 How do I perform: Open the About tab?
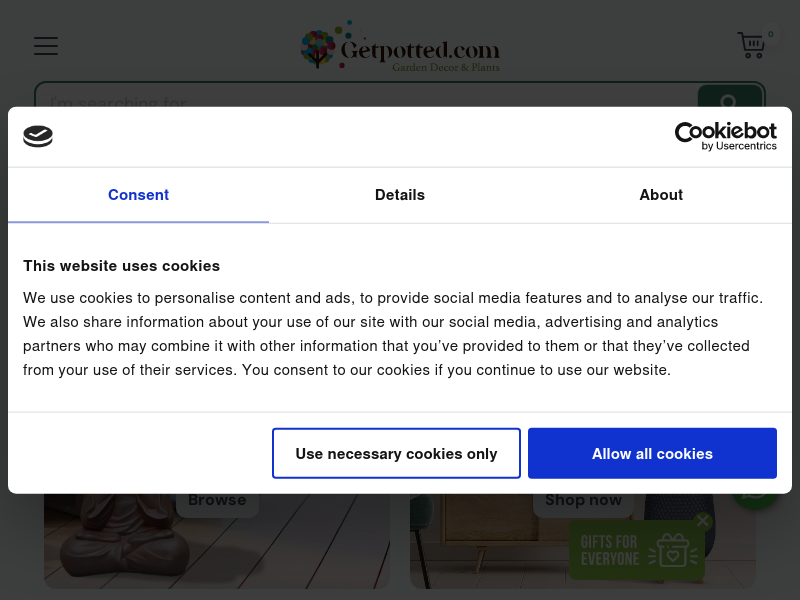point(661,195)
